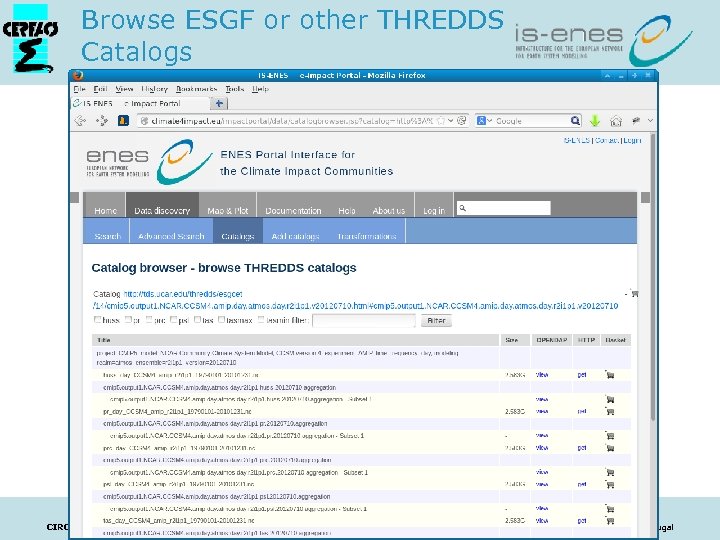Open the View menu

124,89
